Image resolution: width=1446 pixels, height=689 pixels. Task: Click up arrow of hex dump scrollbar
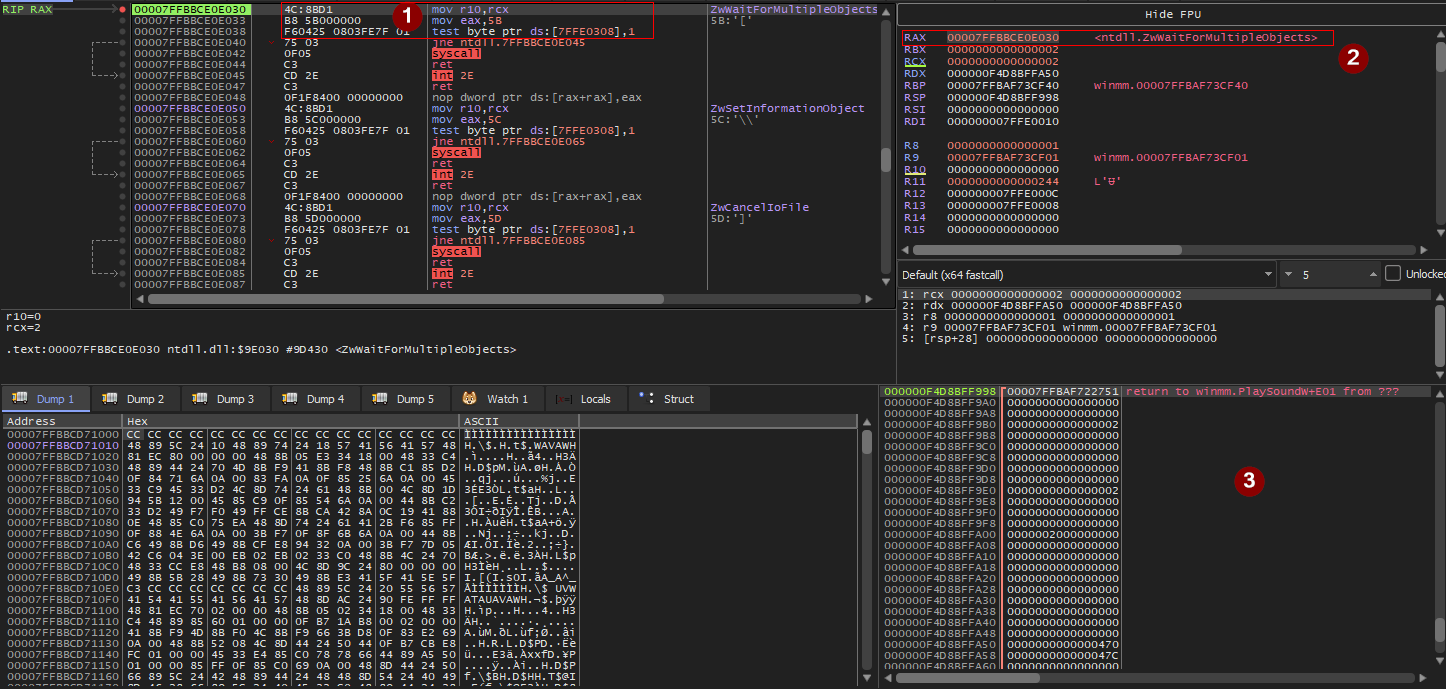click(866, 422)
